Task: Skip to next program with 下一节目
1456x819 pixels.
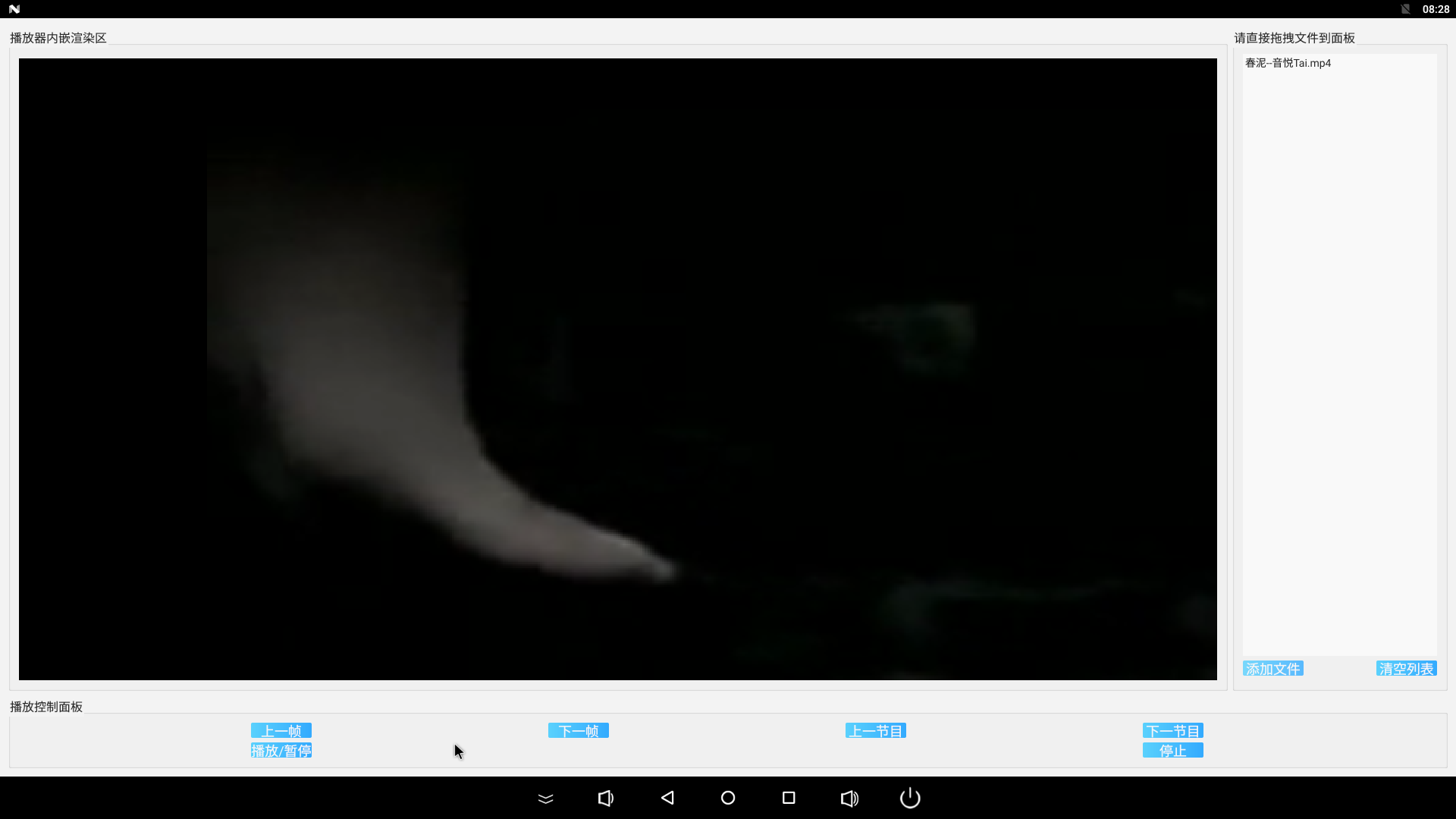Action: coord(1173,730)
